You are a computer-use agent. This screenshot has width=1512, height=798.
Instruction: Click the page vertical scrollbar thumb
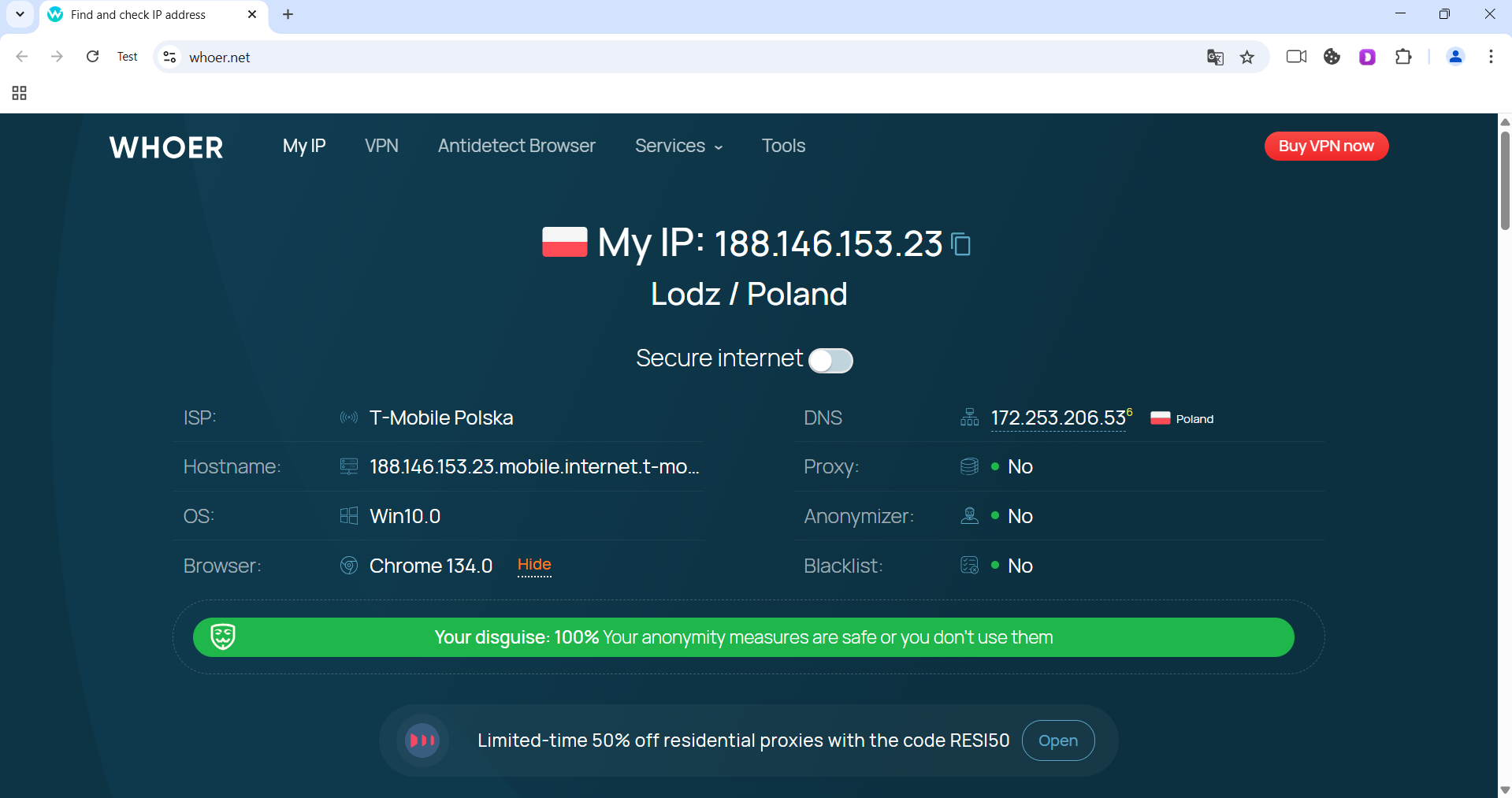click(1505, 181)
